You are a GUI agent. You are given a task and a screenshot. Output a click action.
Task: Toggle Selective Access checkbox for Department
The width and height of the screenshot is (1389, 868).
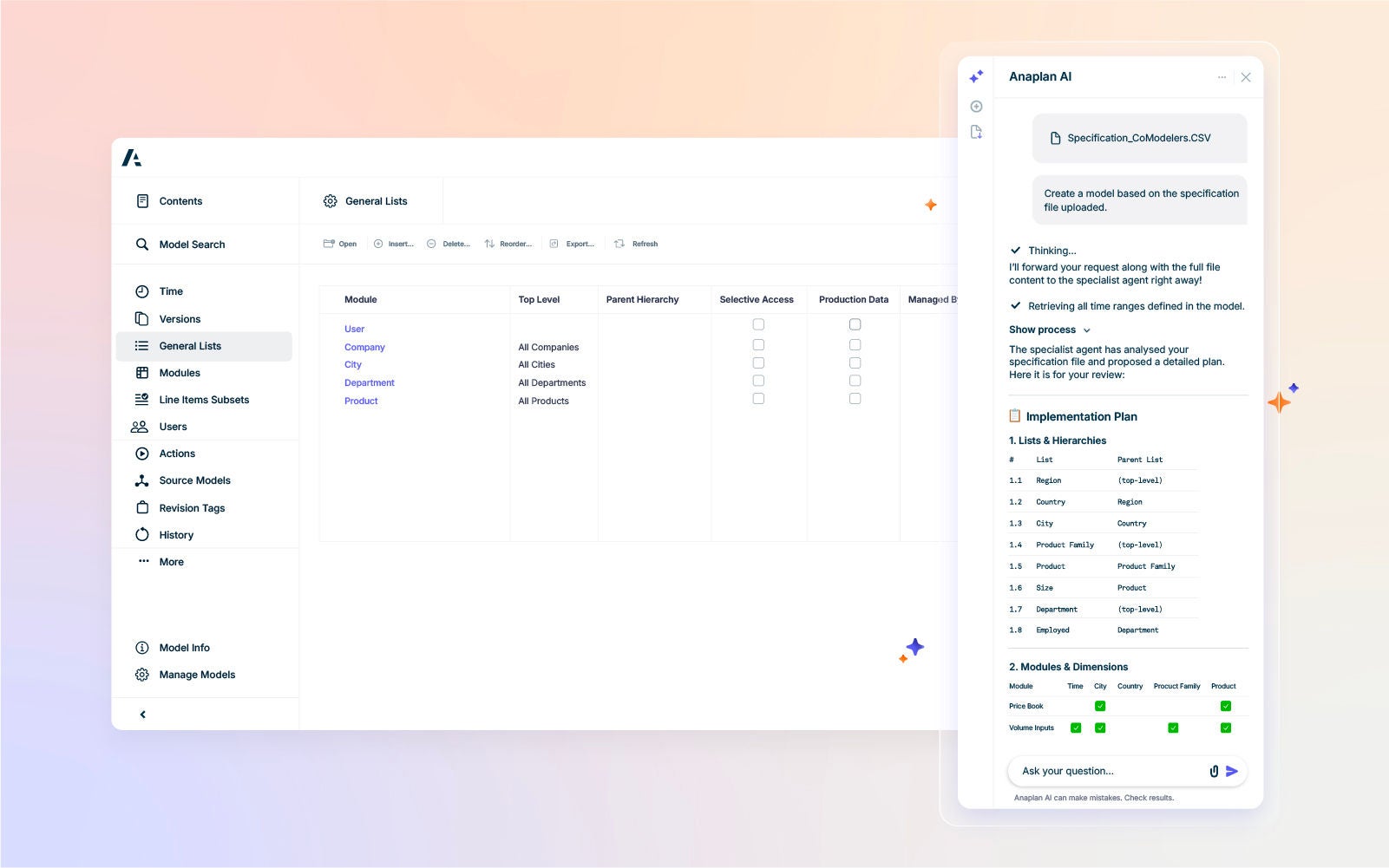pos(758,381)
